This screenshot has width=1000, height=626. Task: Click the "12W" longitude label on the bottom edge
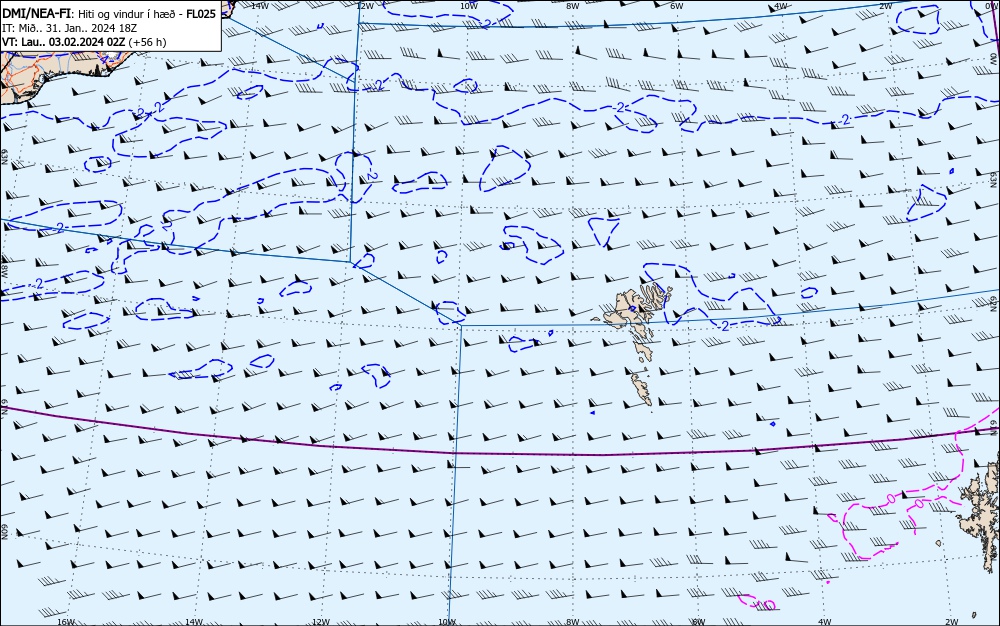tap(321, 622)
